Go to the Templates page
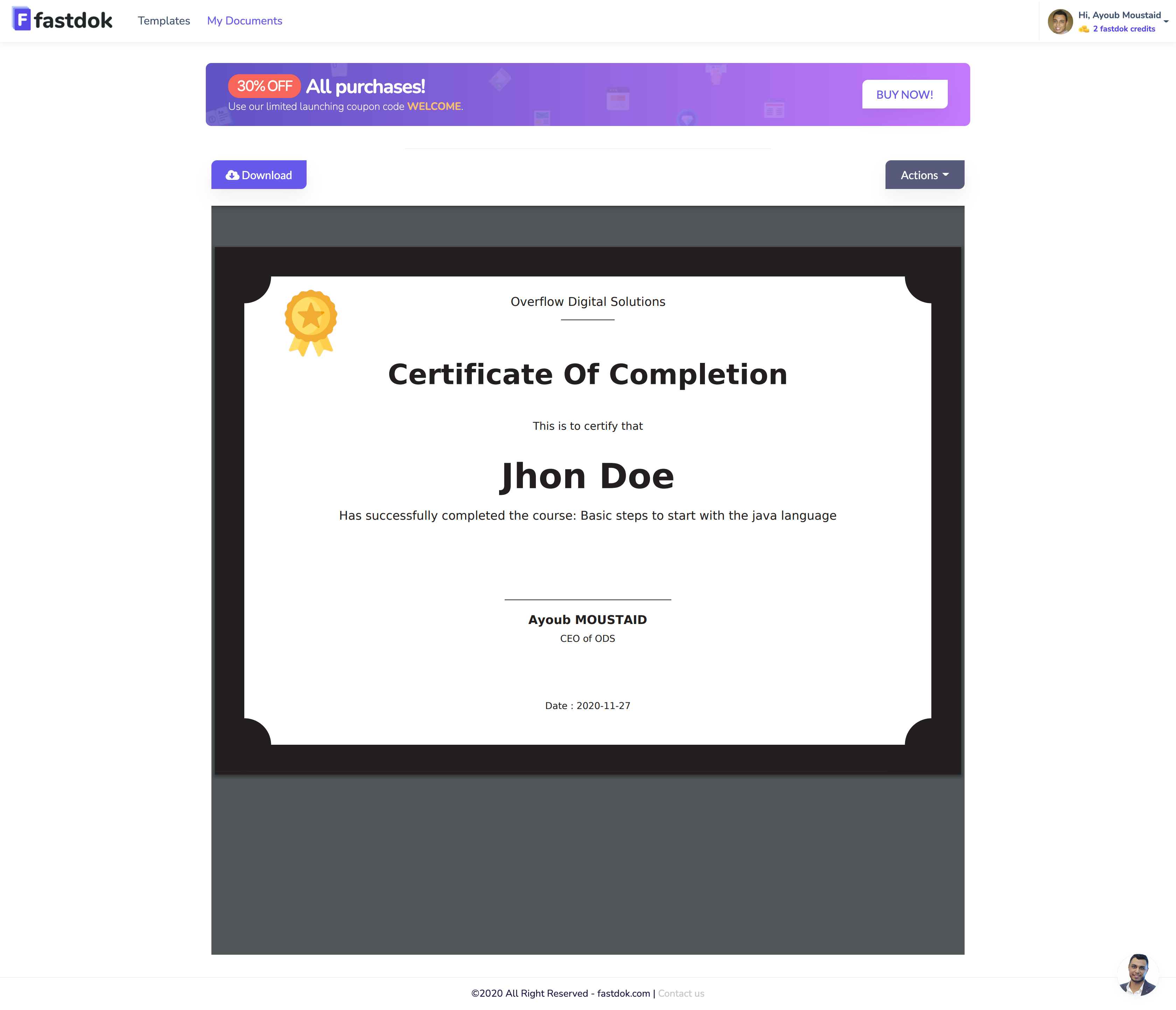The image size is (1176, 1010). tap(163, 21)
